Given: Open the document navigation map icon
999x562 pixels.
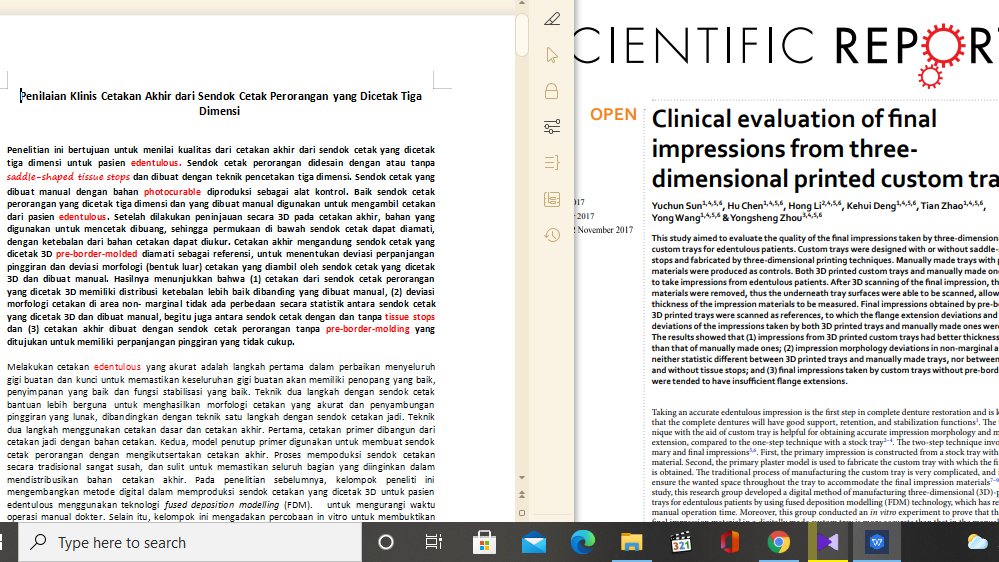Looking at the screenshot, I should pos(552,199).
